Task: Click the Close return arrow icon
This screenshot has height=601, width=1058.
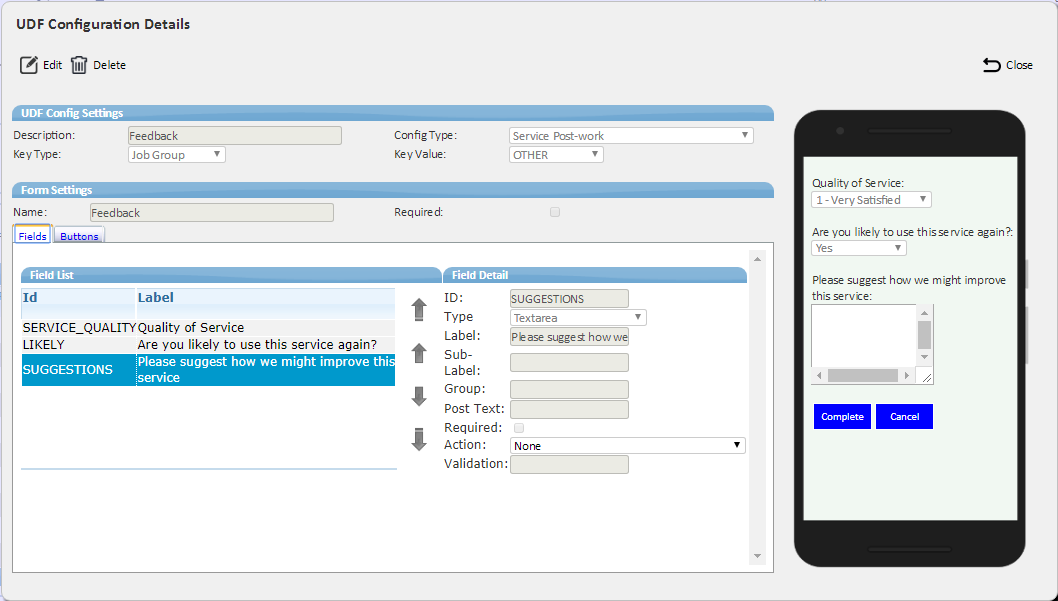Action: point(991,65)
